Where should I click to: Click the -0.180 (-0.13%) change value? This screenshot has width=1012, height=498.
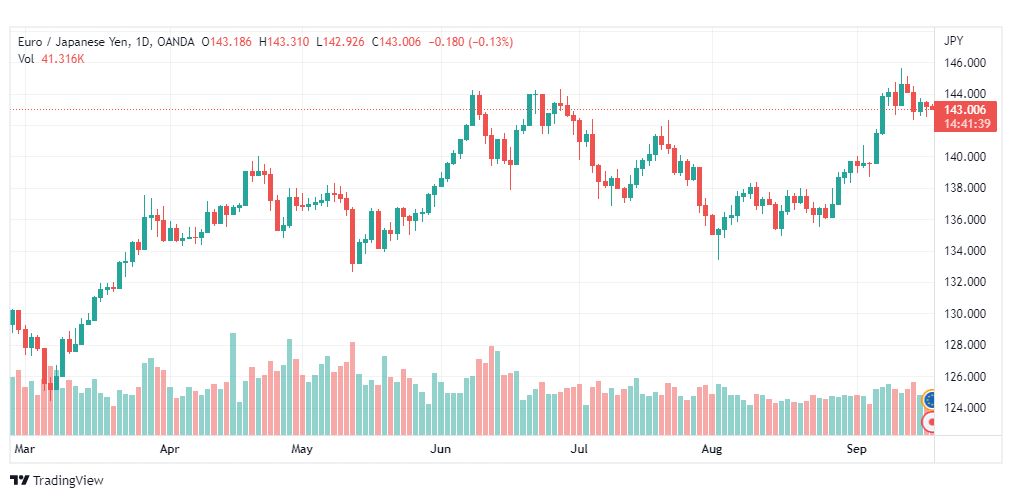[x=471, y=42]
